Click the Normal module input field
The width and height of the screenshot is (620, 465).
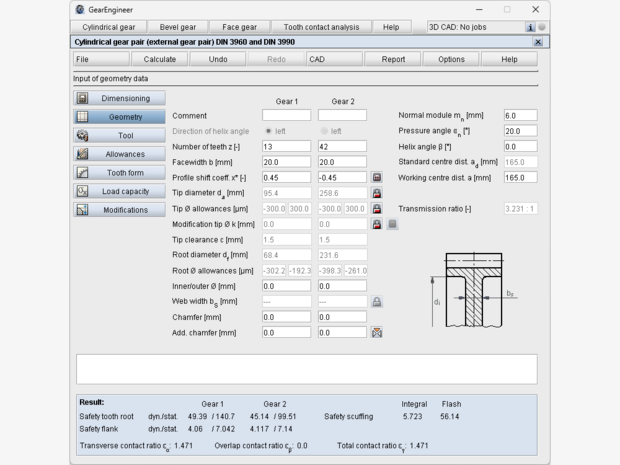(x=520, y=116)
